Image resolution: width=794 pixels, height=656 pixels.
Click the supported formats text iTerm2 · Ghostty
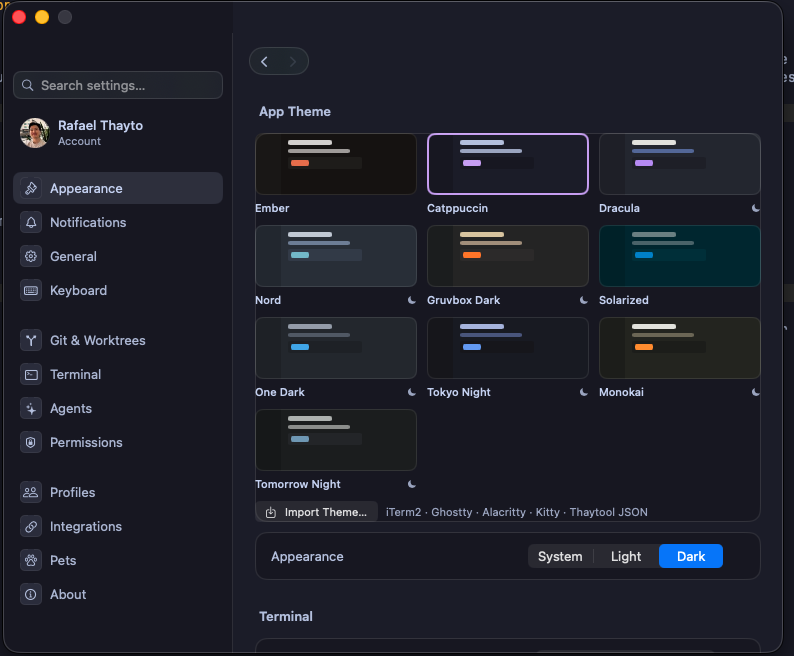point(517,512)
